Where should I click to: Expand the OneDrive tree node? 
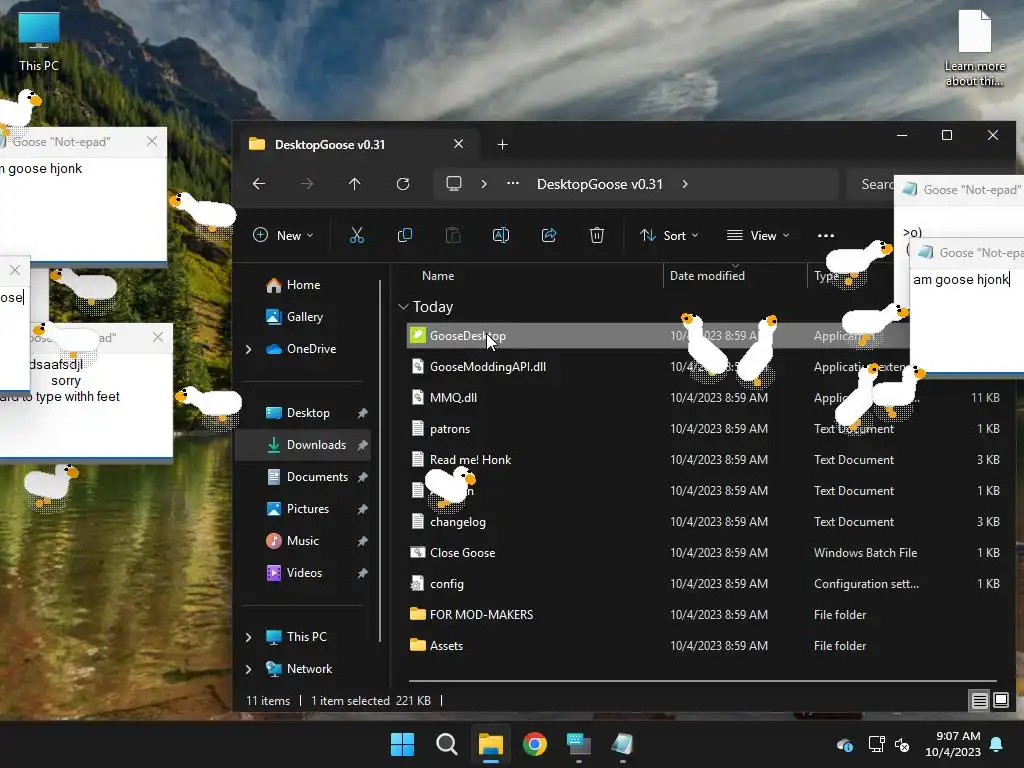pos(248,349)
